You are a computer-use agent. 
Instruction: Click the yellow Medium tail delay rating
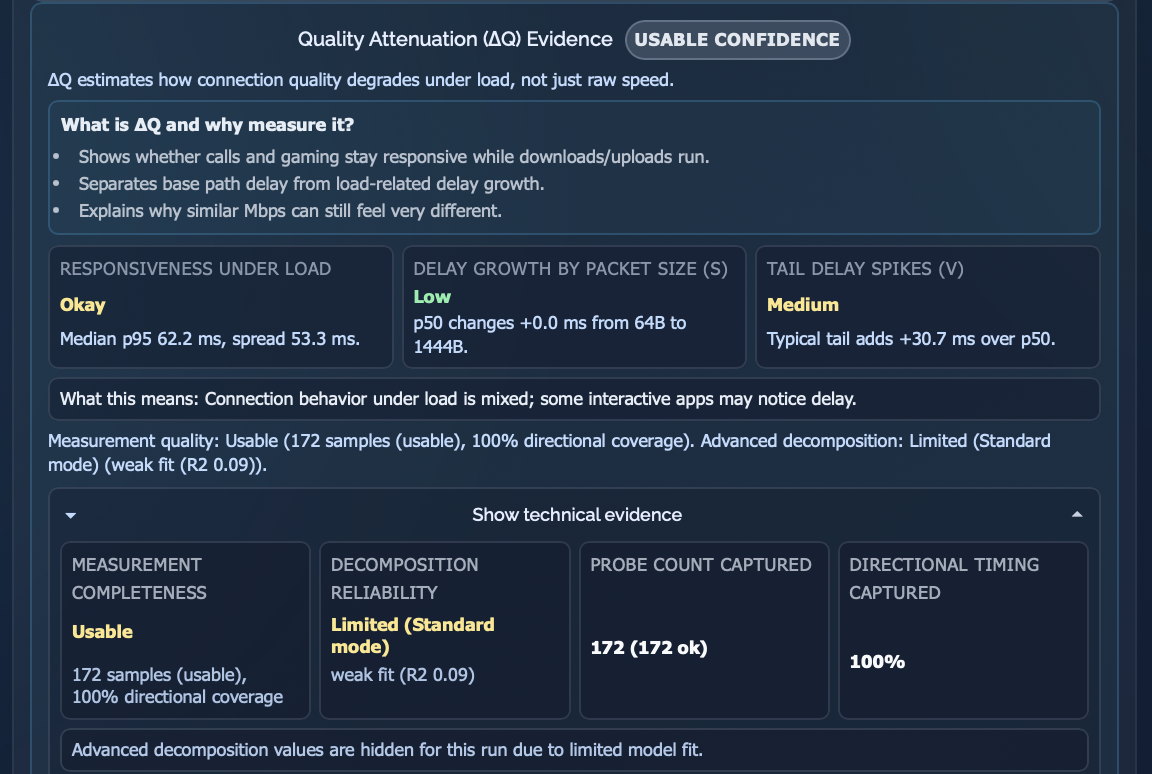coord(802,305)
